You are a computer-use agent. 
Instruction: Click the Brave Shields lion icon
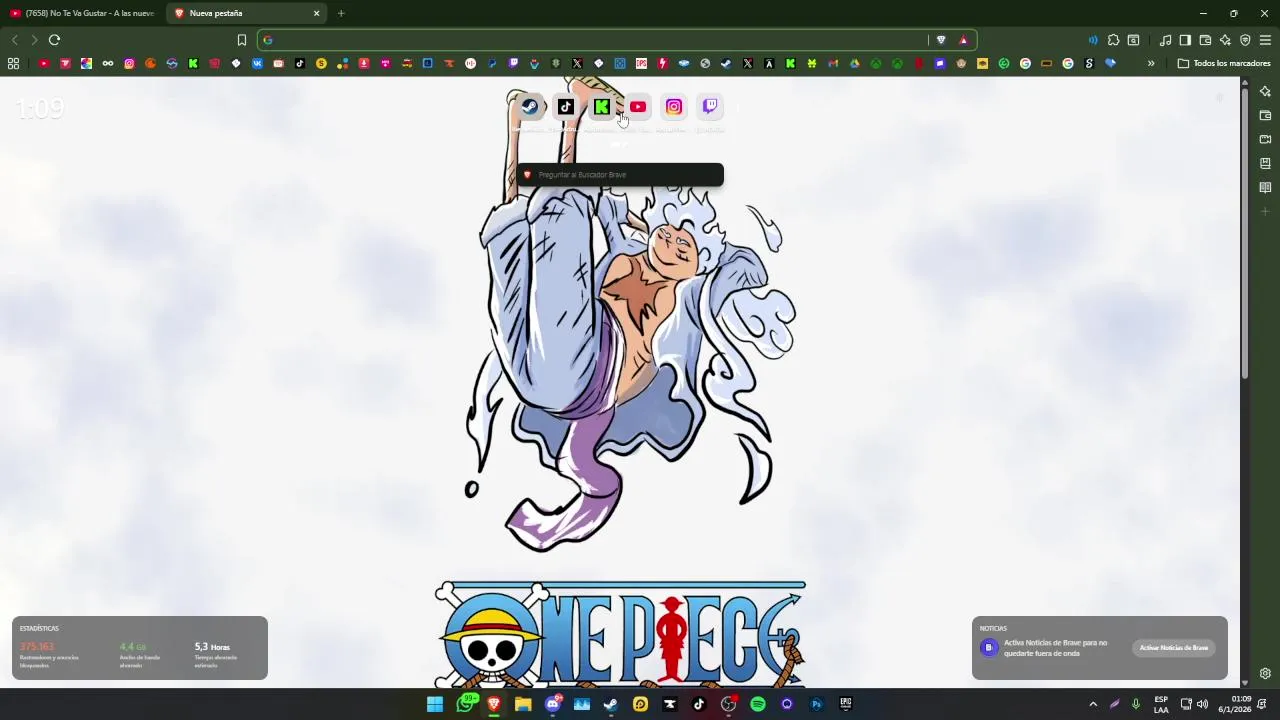coord(941,40)
